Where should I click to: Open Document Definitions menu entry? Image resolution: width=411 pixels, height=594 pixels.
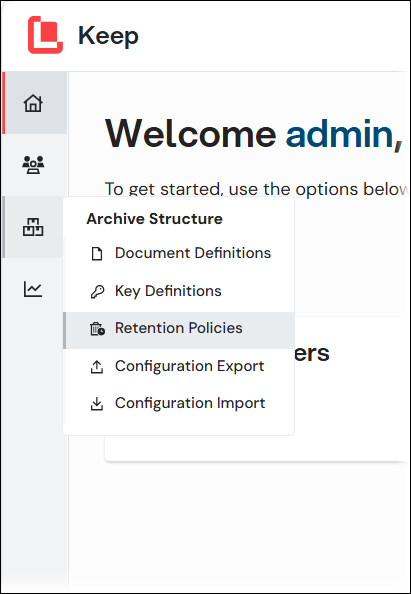click(x=179, y=253)
